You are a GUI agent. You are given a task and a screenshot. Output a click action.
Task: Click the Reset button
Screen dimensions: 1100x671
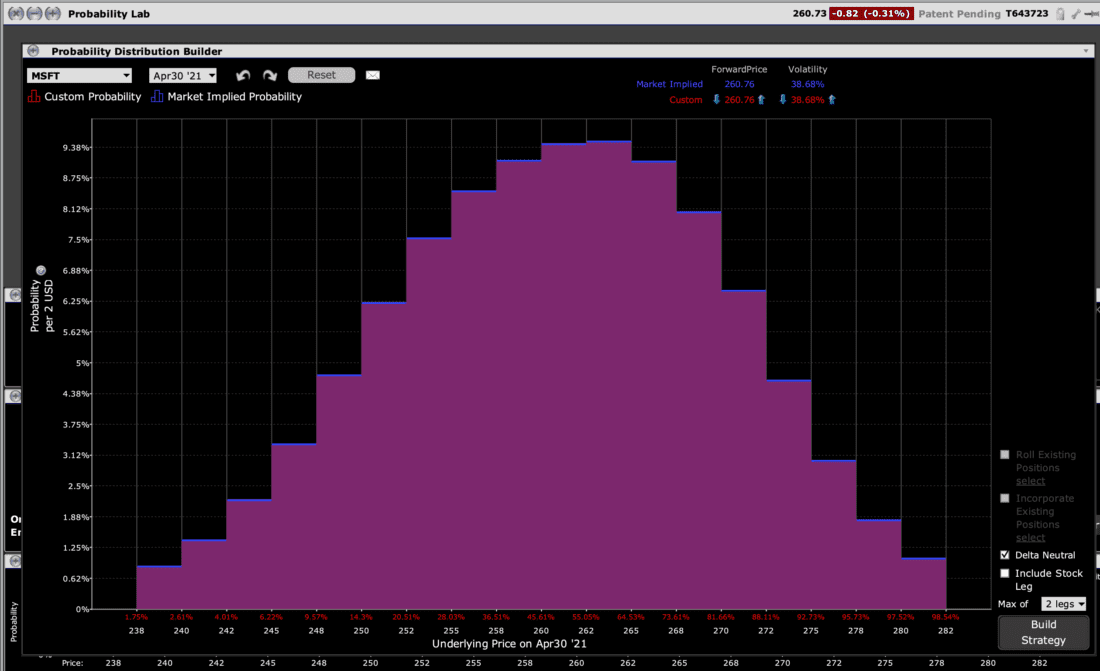point(321,76)
